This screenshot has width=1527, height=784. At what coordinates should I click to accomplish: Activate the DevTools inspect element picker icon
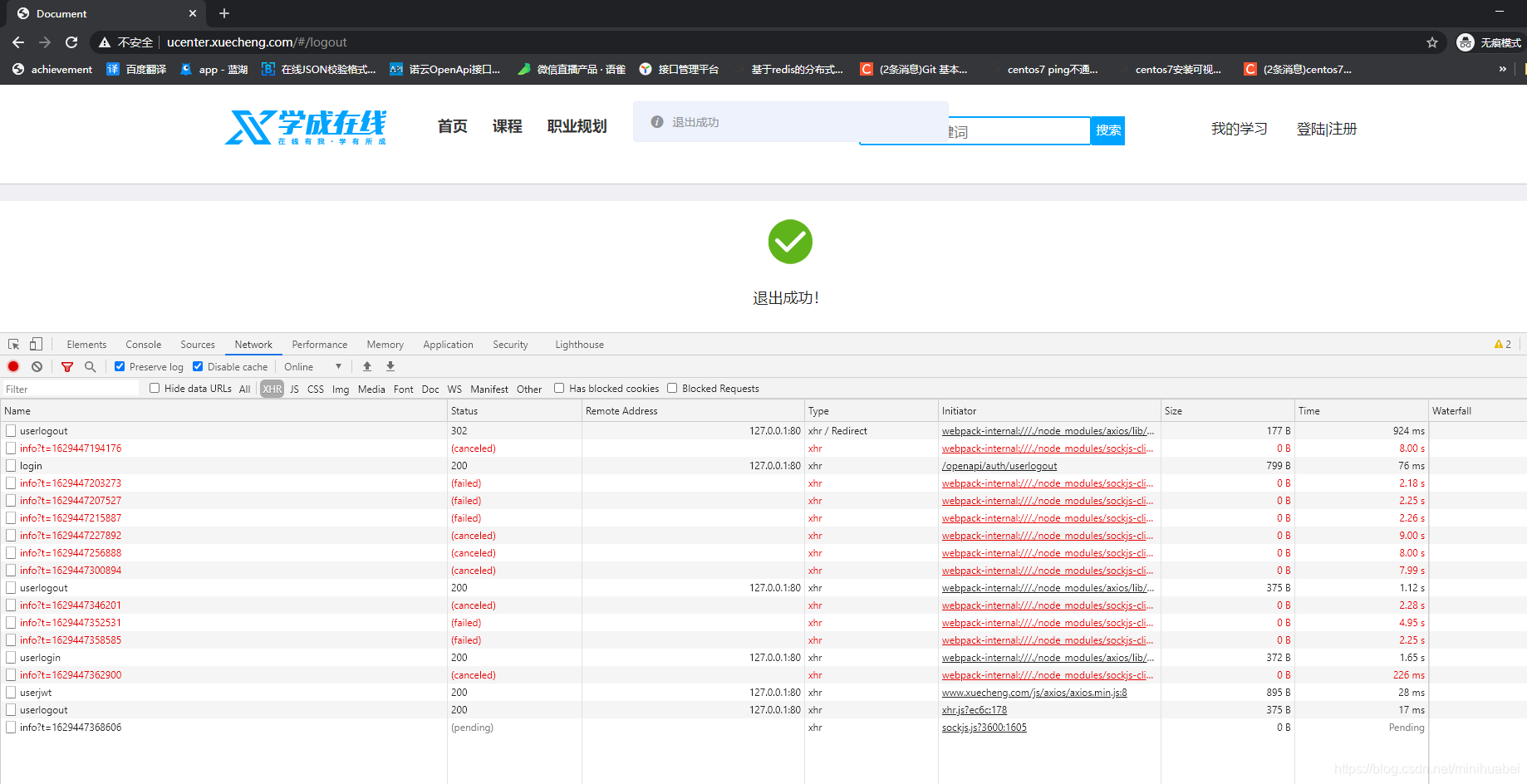click(x=13, y=344)
